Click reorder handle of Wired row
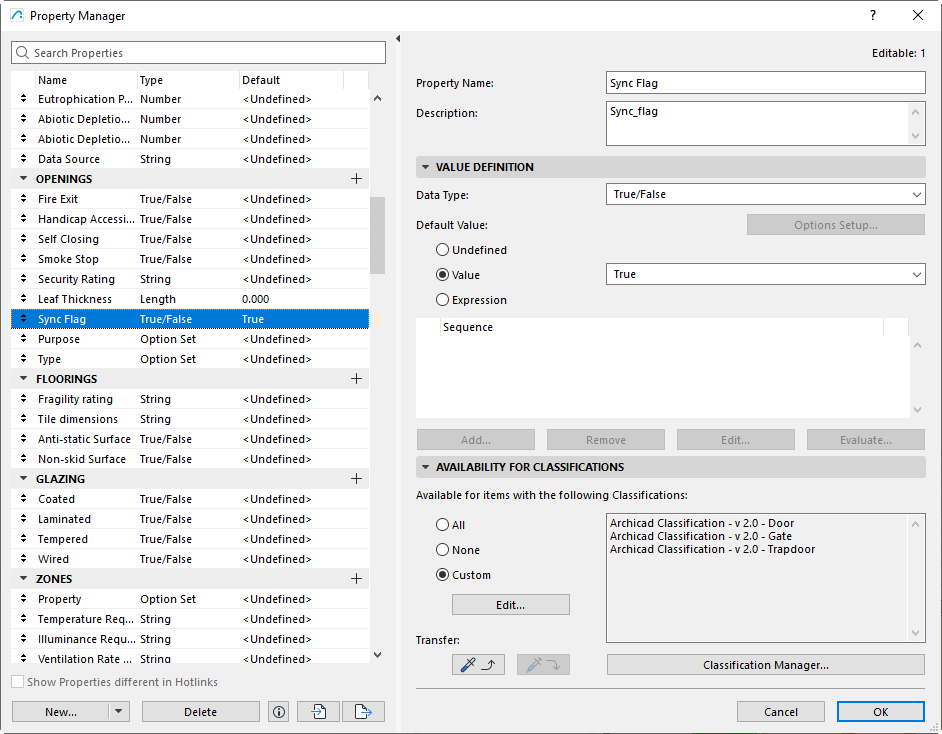Image resolution: width=942 pixels, height=734 pixels. pyautogui.click(x=23, y=559)
